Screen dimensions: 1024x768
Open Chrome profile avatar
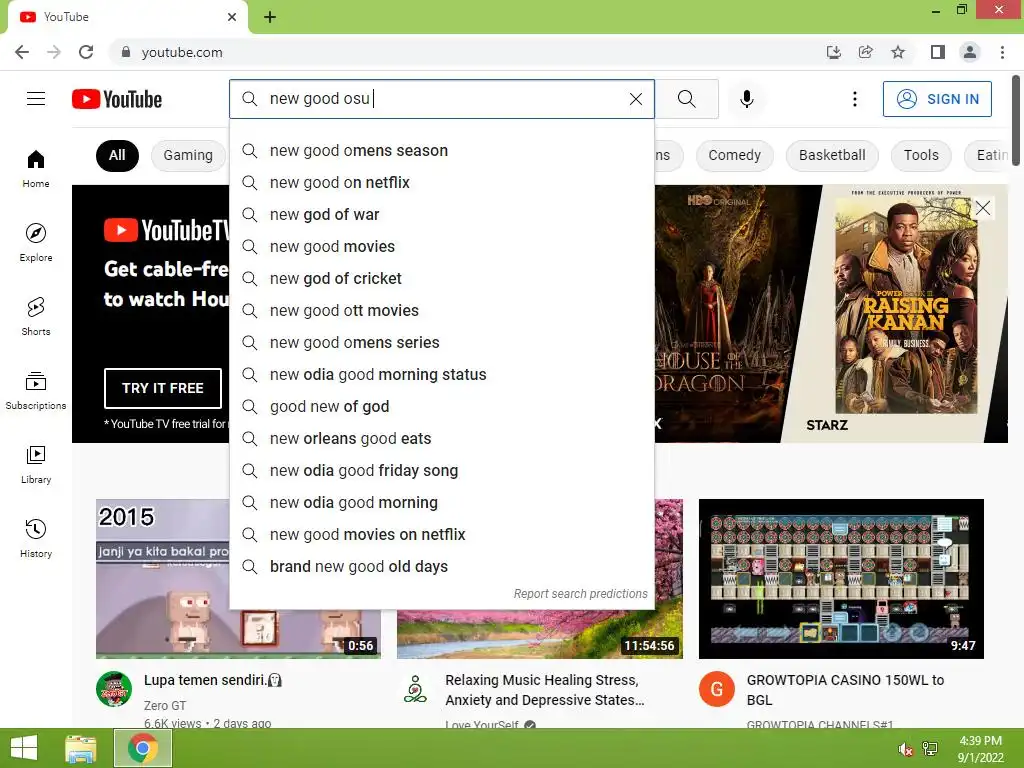[x=970, y=52]
